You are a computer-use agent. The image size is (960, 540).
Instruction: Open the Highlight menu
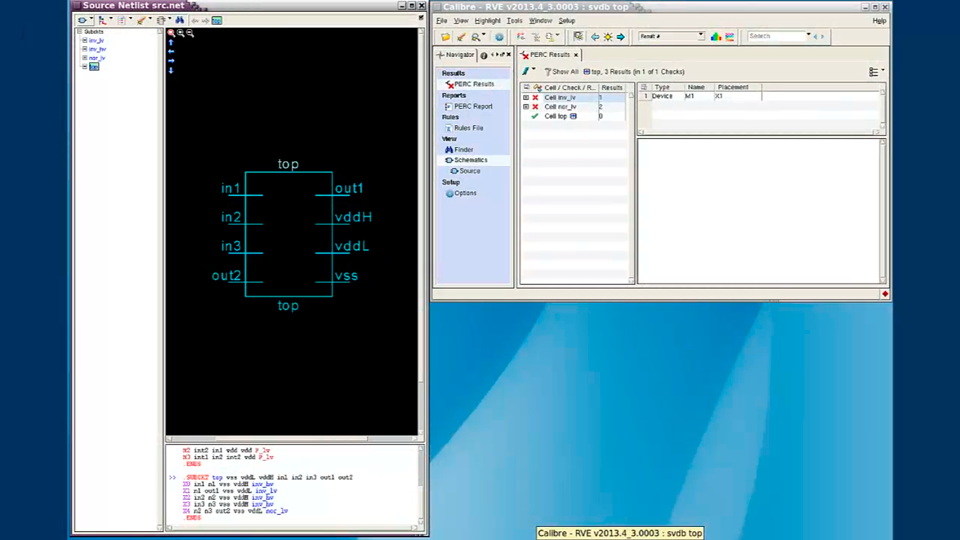coord(487,21)
